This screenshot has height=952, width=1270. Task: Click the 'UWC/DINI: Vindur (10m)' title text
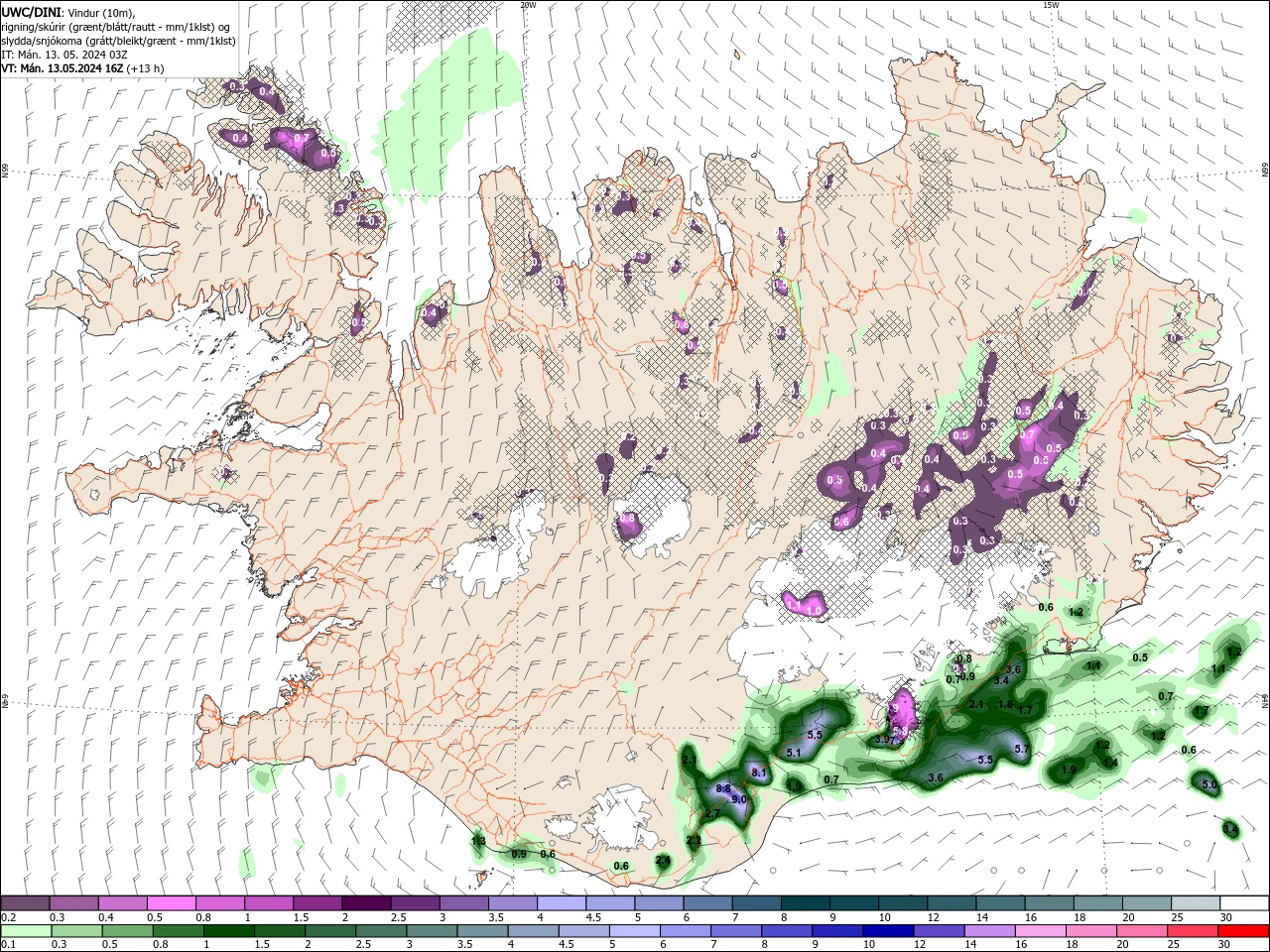click(67, 11)
